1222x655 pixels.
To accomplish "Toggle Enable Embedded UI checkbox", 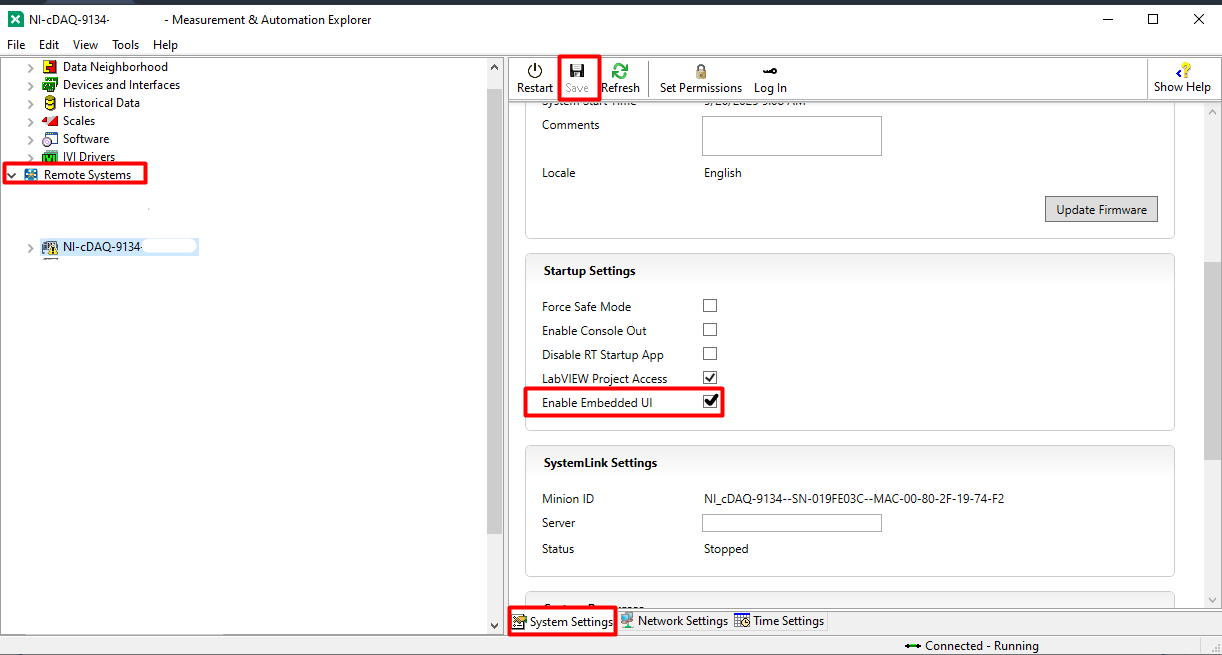I will 710,402.
